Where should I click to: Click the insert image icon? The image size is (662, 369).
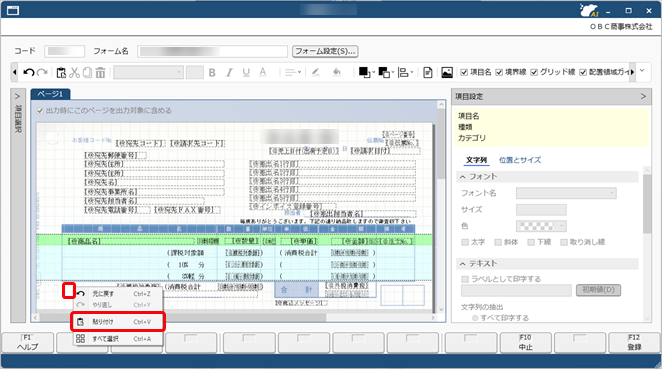[x=447, y=73]
